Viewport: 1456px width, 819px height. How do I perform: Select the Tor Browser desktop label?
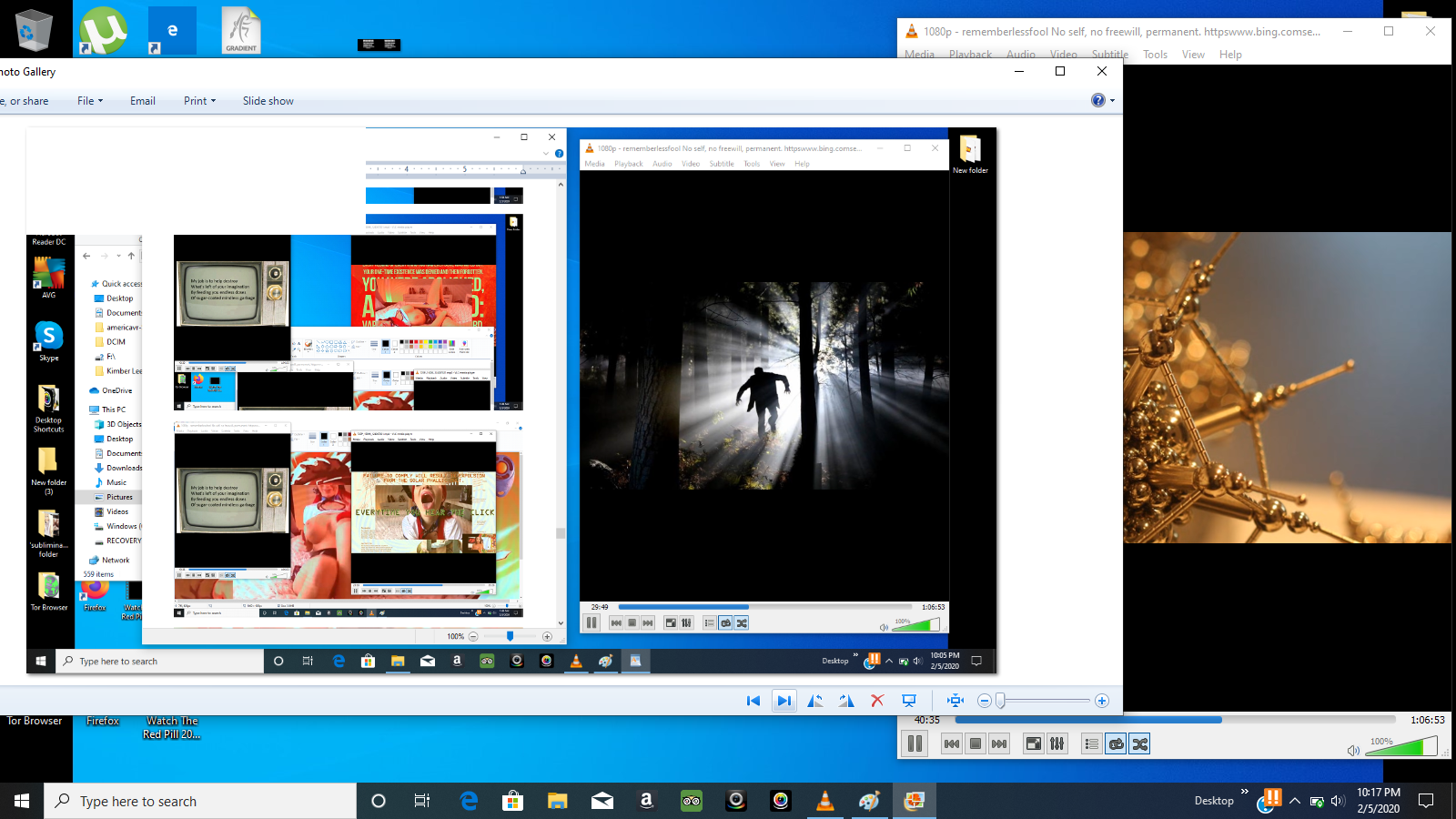pyautogui.click(x=35, y=721)
